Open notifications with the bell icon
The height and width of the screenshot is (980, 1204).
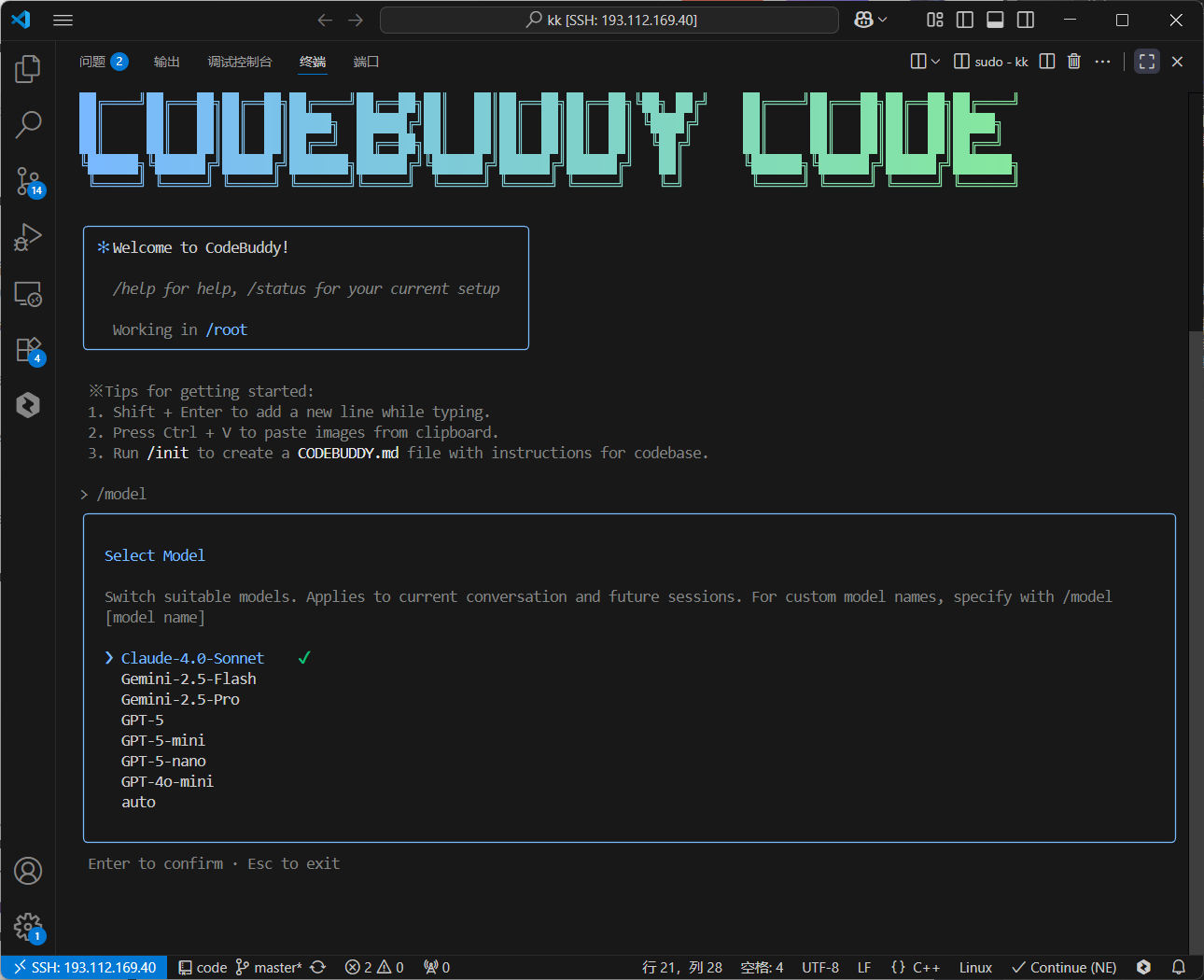click(x=1179, y=967)
